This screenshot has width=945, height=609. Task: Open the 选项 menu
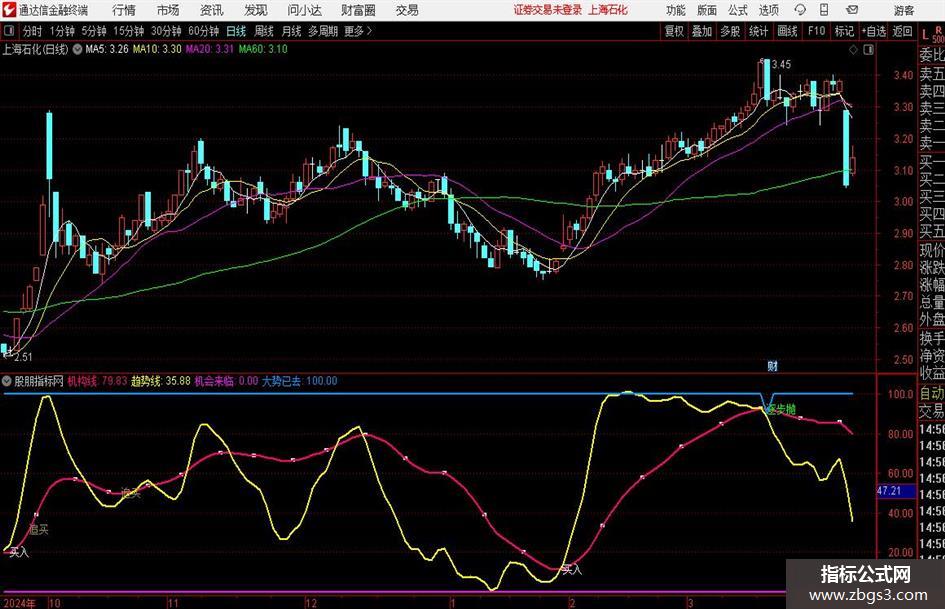pyautogui.click(x=768, y=10)
